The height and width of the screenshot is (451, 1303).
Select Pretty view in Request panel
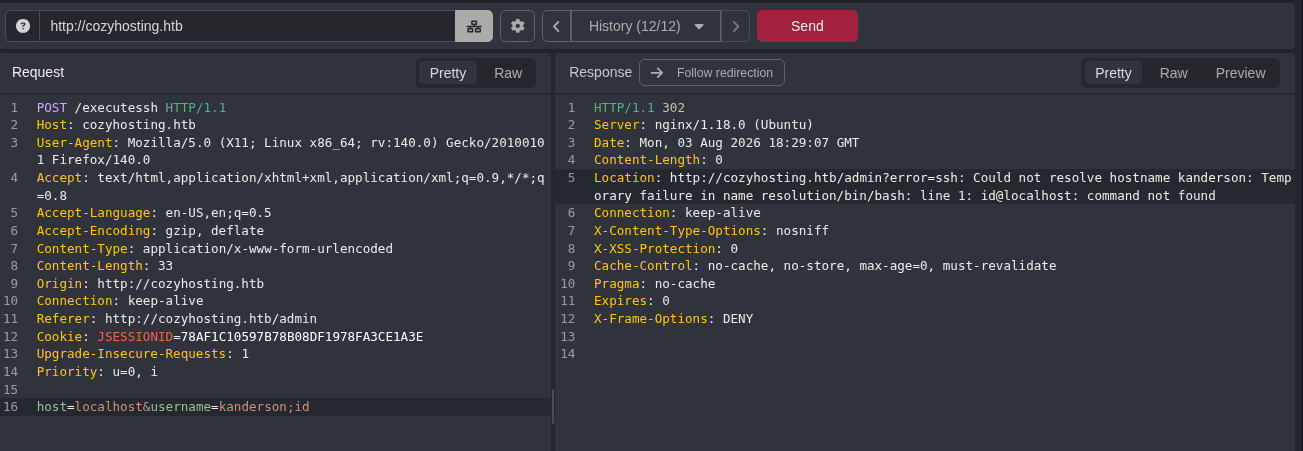click(448, 73)
